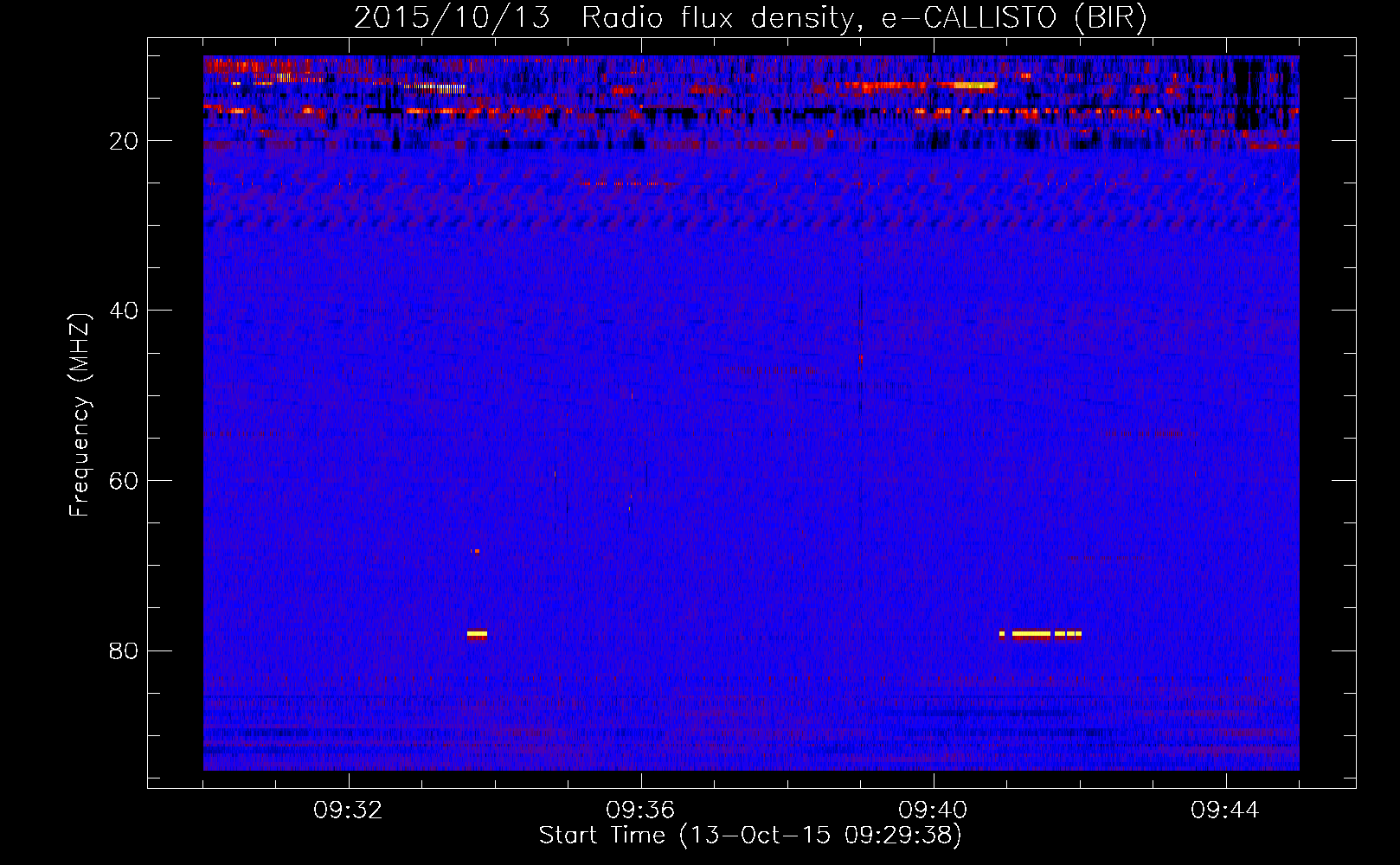Click the 80 MHz frequency tick label
The image size is (1400, 865).
[x=124, y=650]
